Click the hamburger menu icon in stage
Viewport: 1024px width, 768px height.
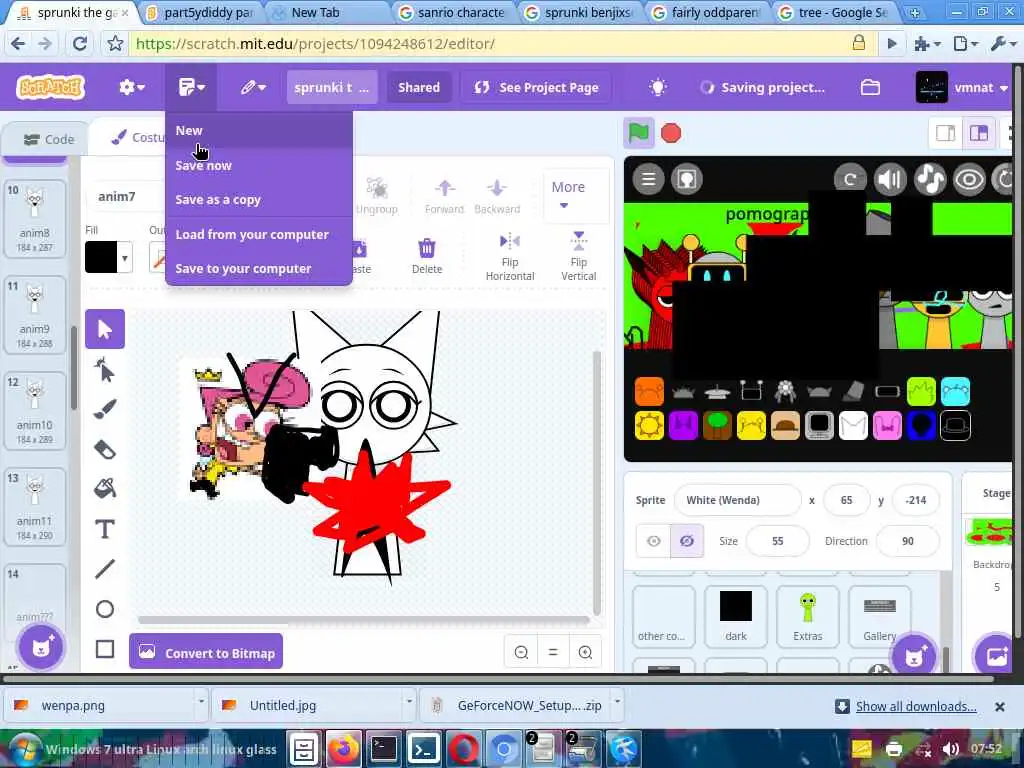click(x=648, y=179)
